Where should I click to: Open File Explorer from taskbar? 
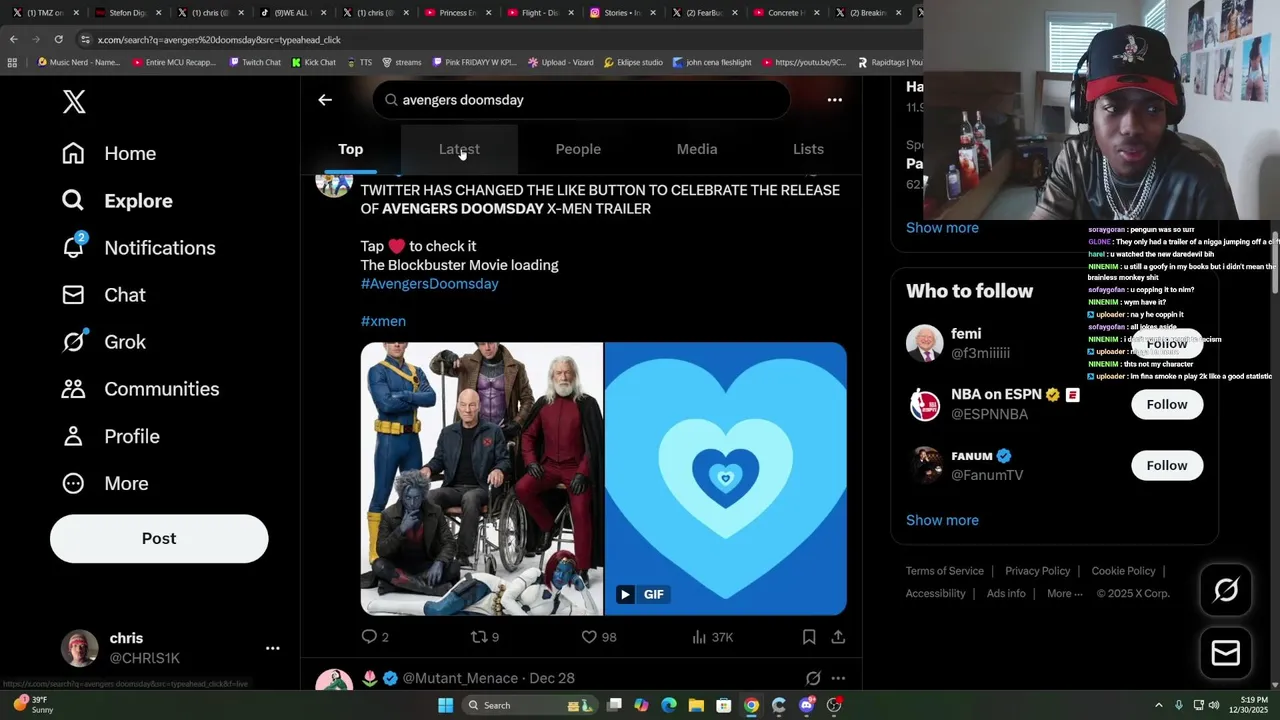pyautogui.click(x=696, y=705)
